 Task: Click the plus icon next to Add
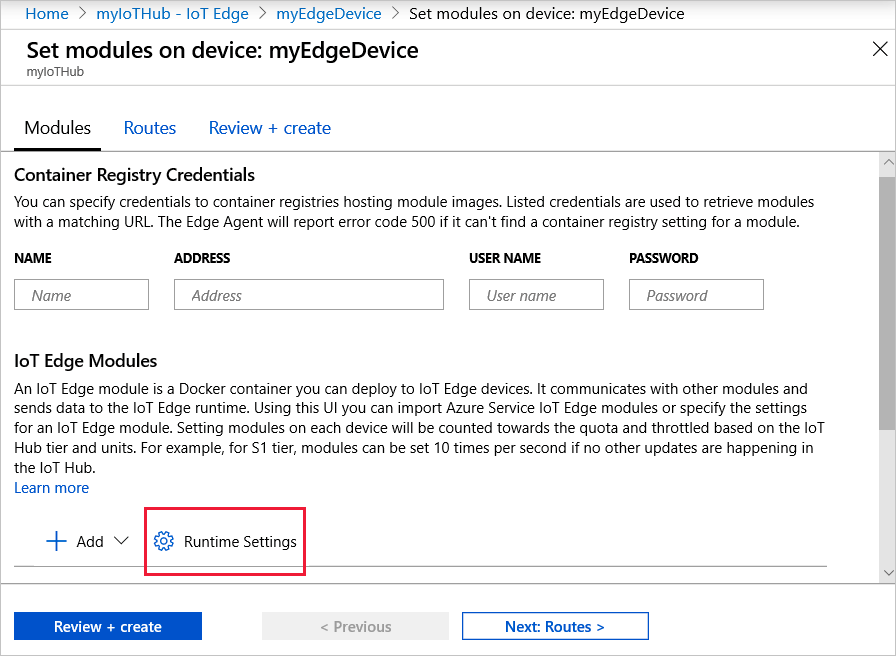[x=57, y=541]
